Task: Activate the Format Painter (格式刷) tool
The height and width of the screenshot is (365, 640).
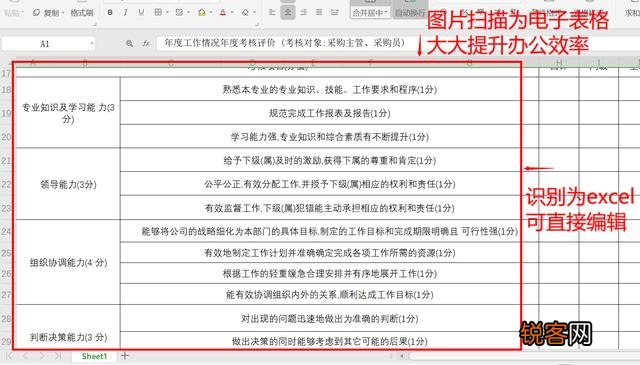Action: click(82, 13)
